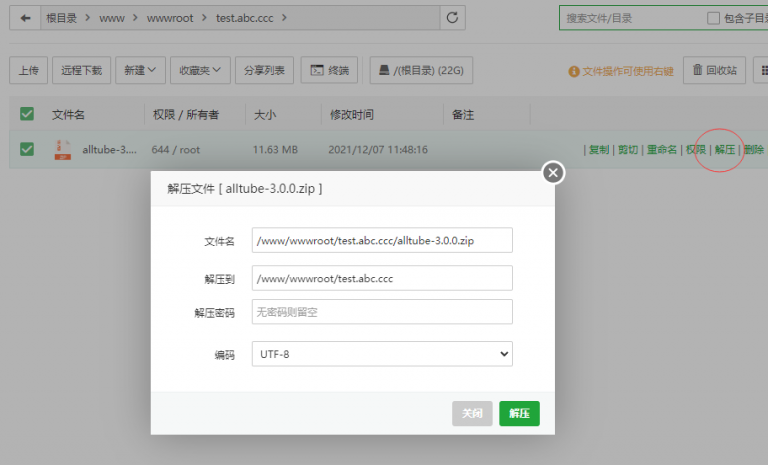Image resolution: width=768 pixels, height=465 pixels.
Task: Click the gray 关闭 button
Action: pos(472,413)
